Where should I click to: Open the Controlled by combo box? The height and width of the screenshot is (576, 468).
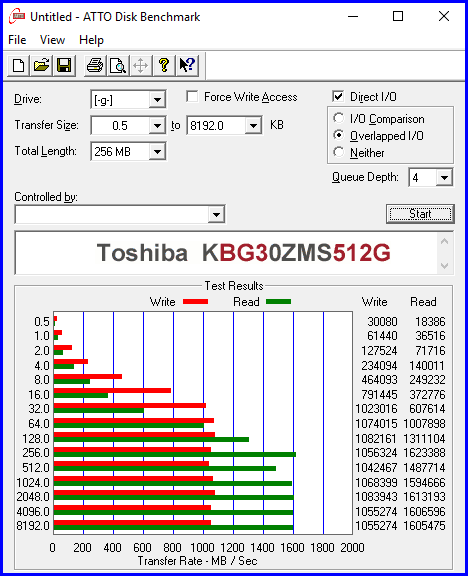120,215
